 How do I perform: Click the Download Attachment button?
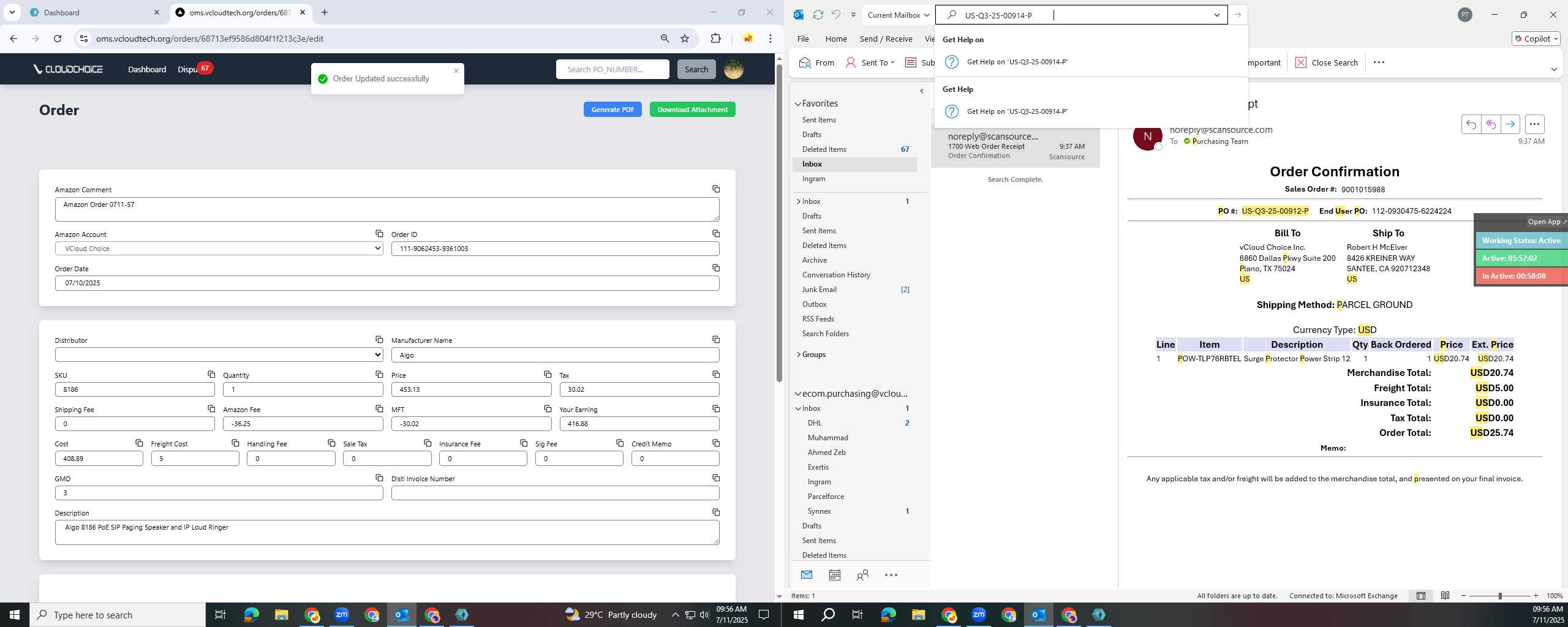pos(692,110)
